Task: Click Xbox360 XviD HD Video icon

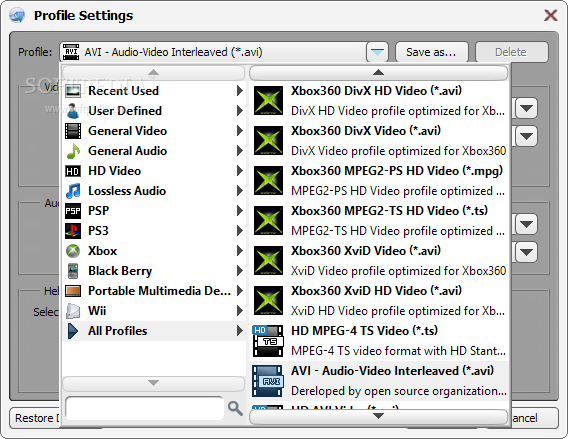Action: 268,301
